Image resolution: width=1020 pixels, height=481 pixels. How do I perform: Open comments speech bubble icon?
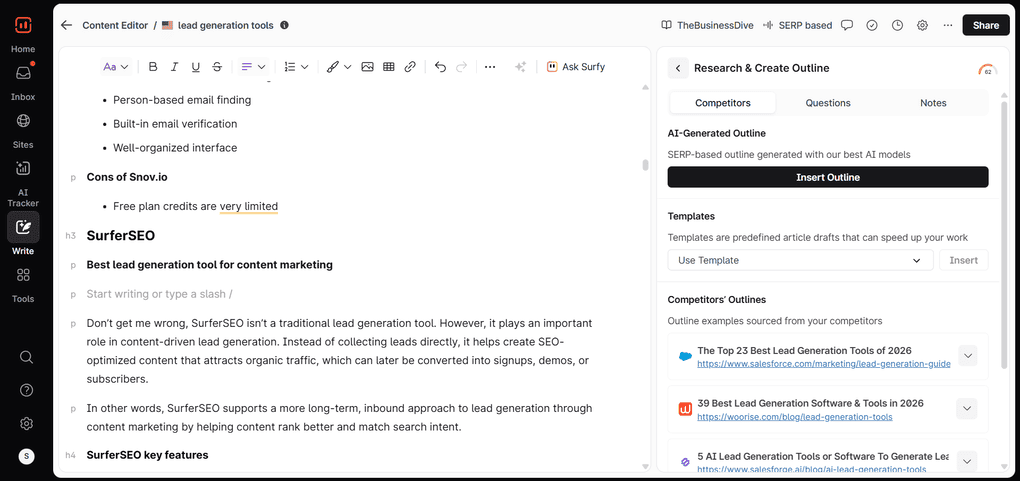click(847, 25)
